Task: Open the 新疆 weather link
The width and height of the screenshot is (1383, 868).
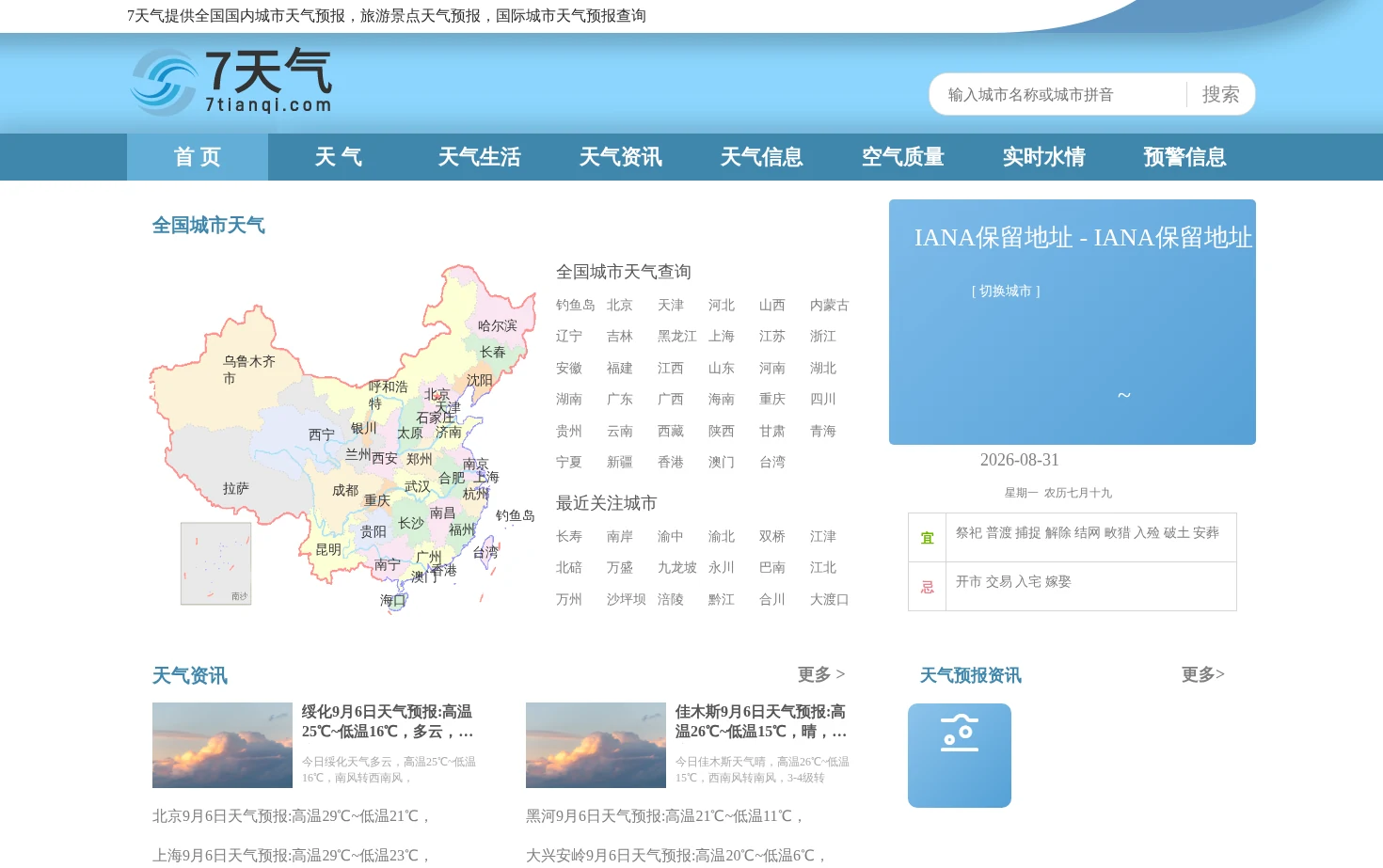Action: coord(620,462)
